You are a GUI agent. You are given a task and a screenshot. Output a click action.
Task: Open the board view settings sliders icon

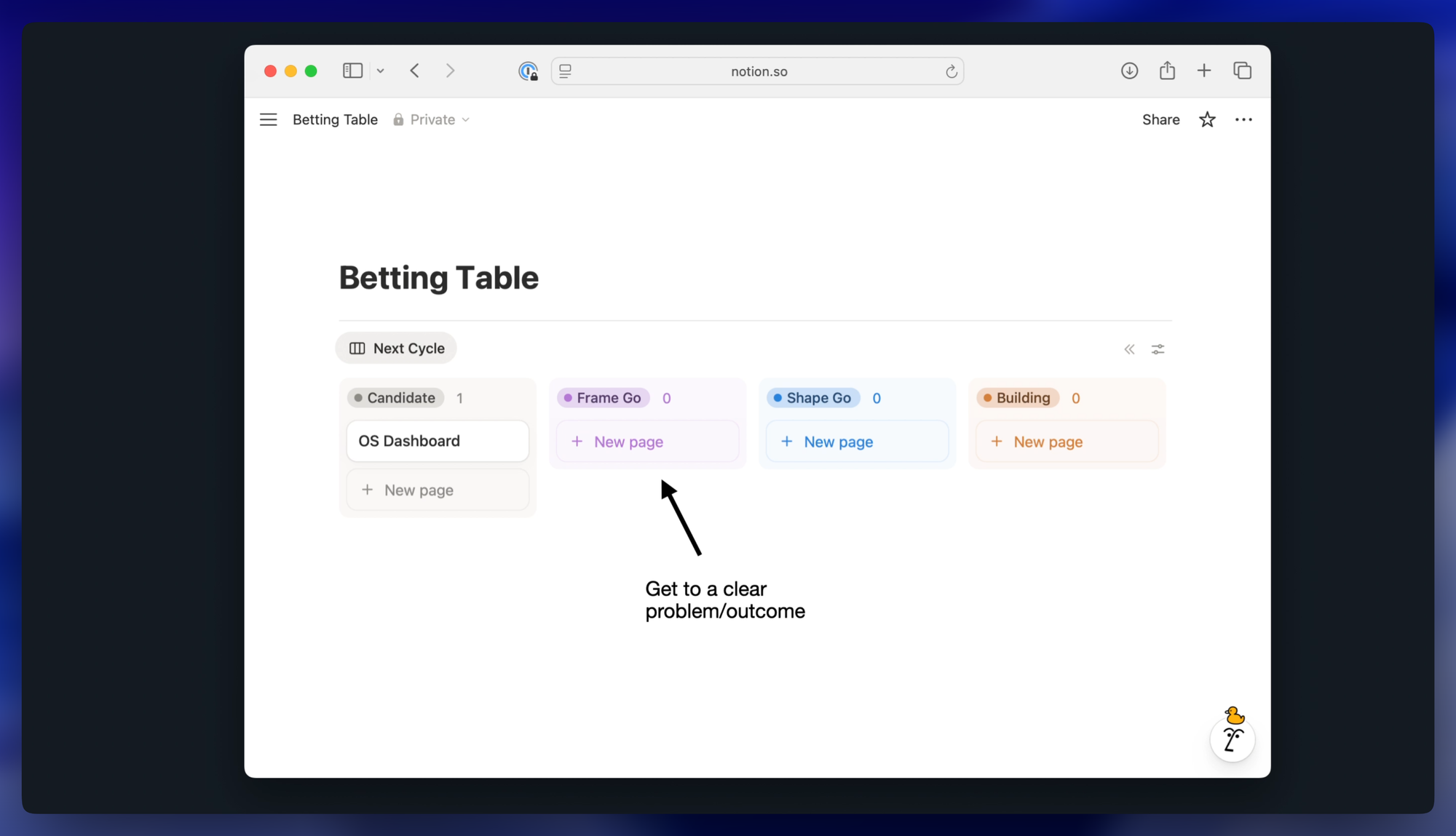[1158, 349]
